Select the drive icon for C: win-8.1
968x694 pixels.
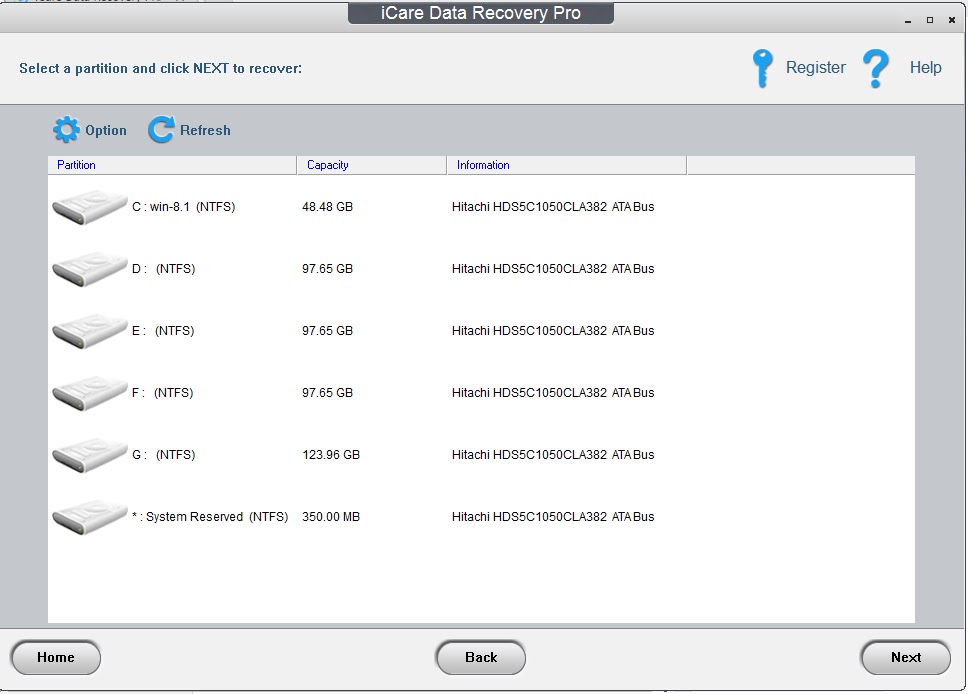point(90,207)
